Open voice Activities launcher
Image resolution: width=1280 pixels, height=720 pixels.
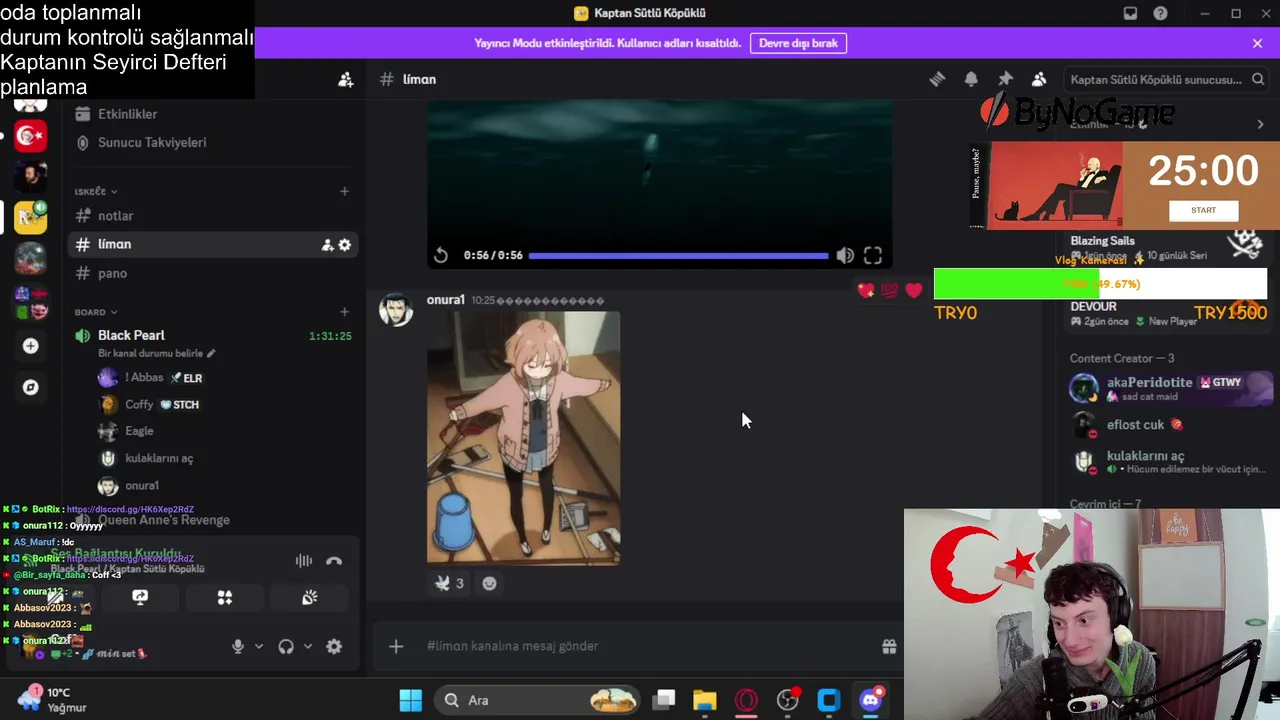click(x=225, y=597)
